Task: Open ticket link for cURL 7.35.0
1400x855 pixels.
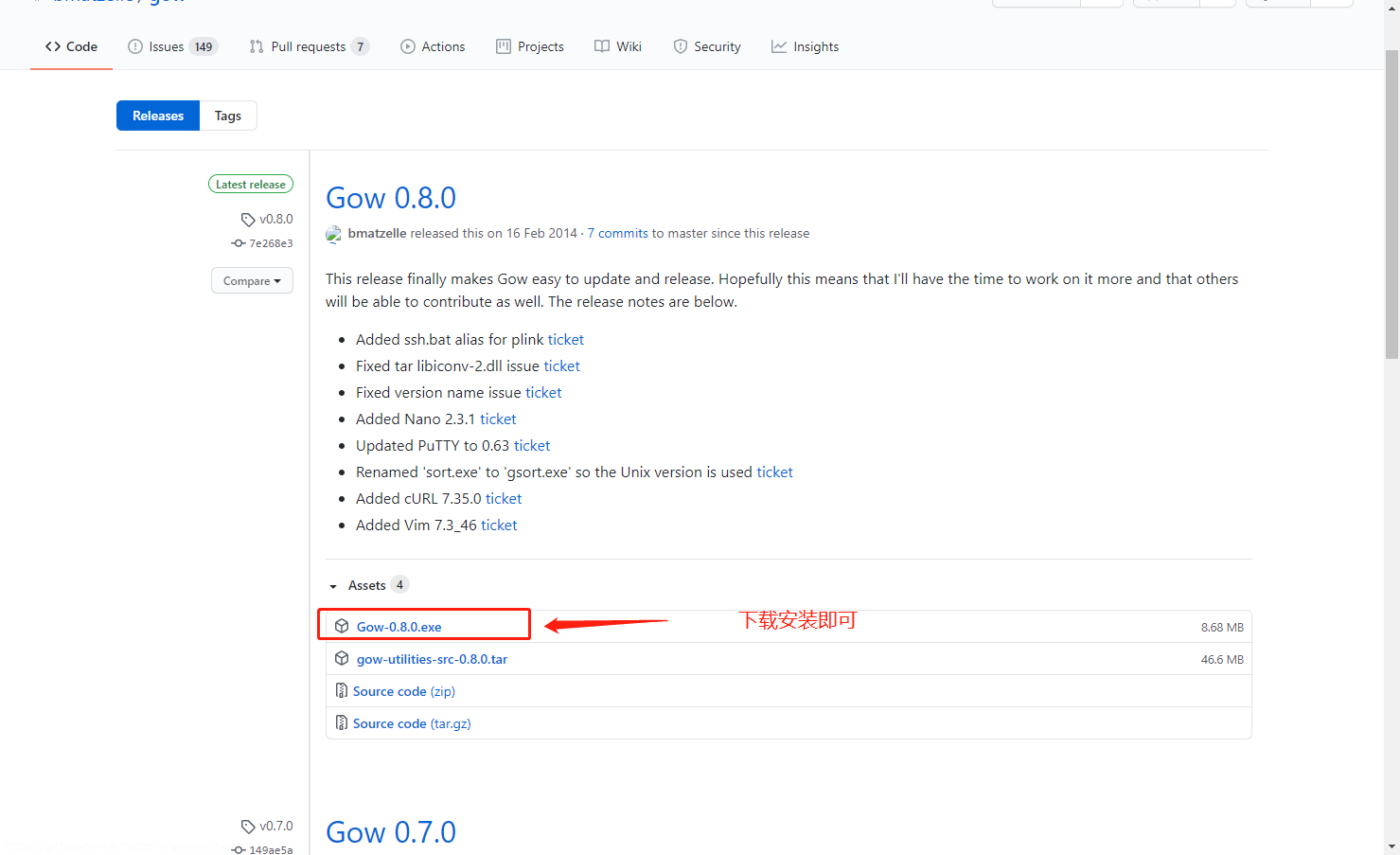Action: [x=504, y=498]
